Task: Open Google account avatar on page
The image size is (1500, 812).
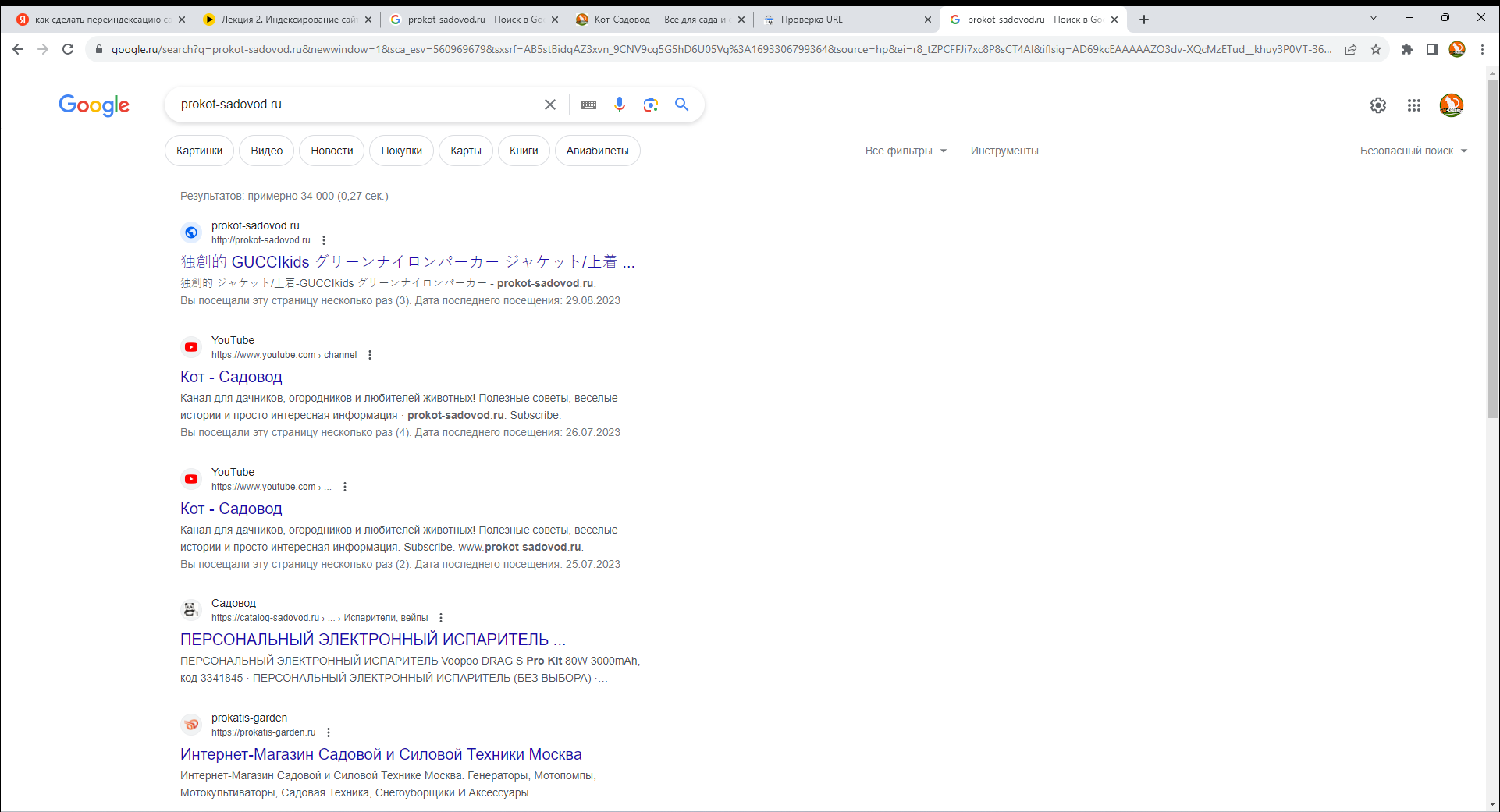Action: [x=1452, y=105]
